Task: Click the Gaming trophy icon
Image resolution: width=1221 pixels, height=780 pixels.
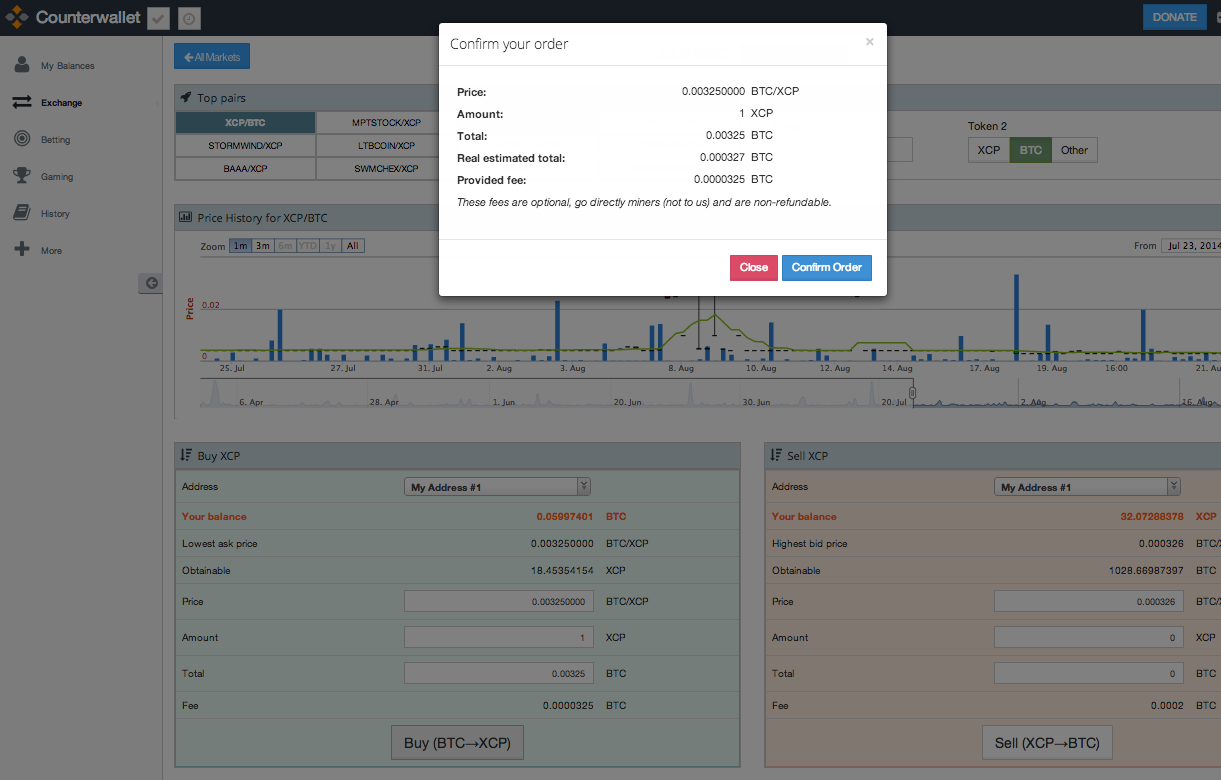Action: coord(22,176)
